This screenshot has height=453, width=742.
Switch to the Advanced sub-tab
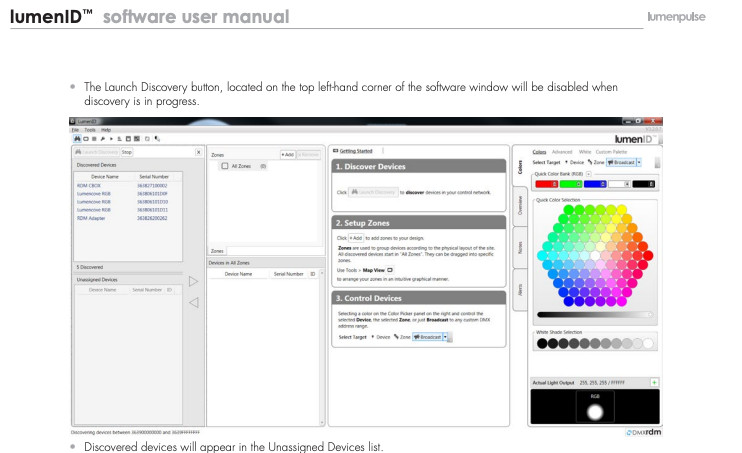[562, 152]
